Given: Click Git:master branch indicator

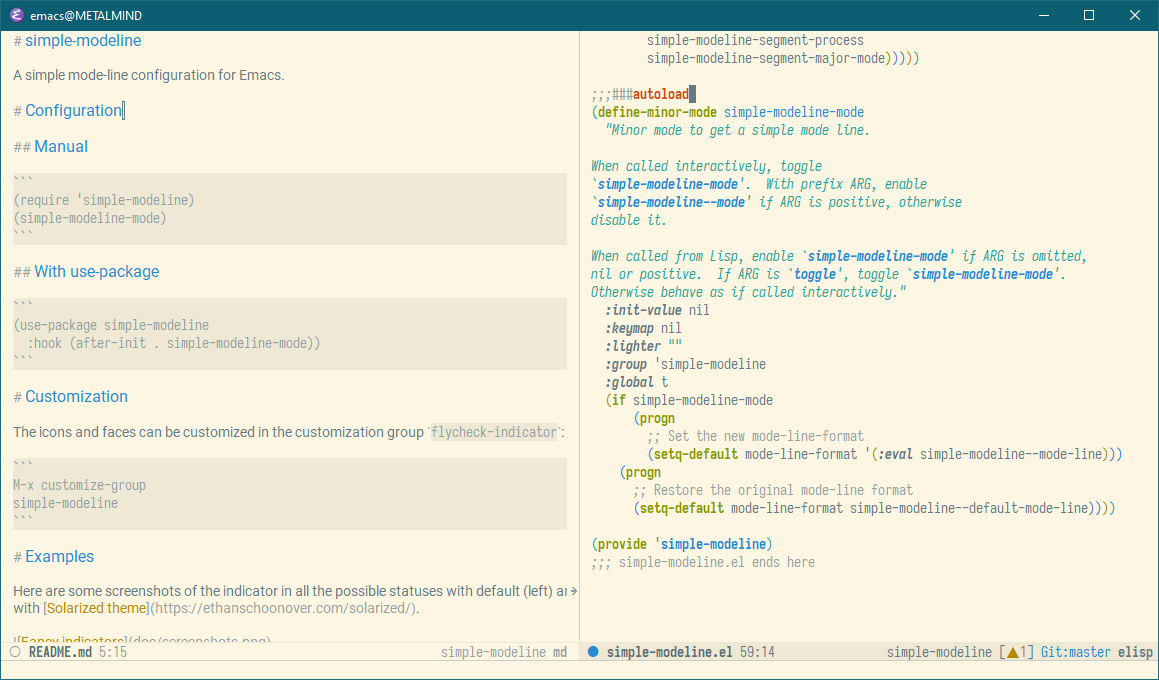Looking at the screenshot, I should (x=1075, y=652).
